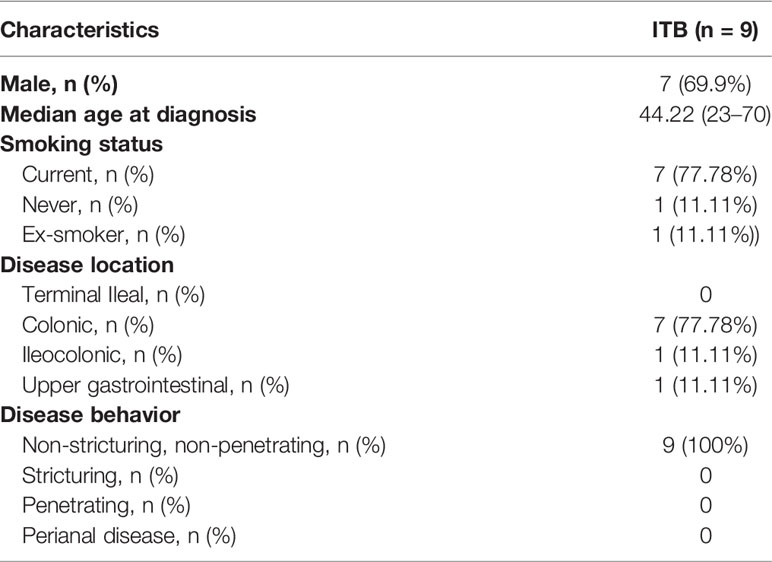Select the value 7 (69.9%)
Screen dimensions: 772x562
pyautogui.click(x=706, y=84)
